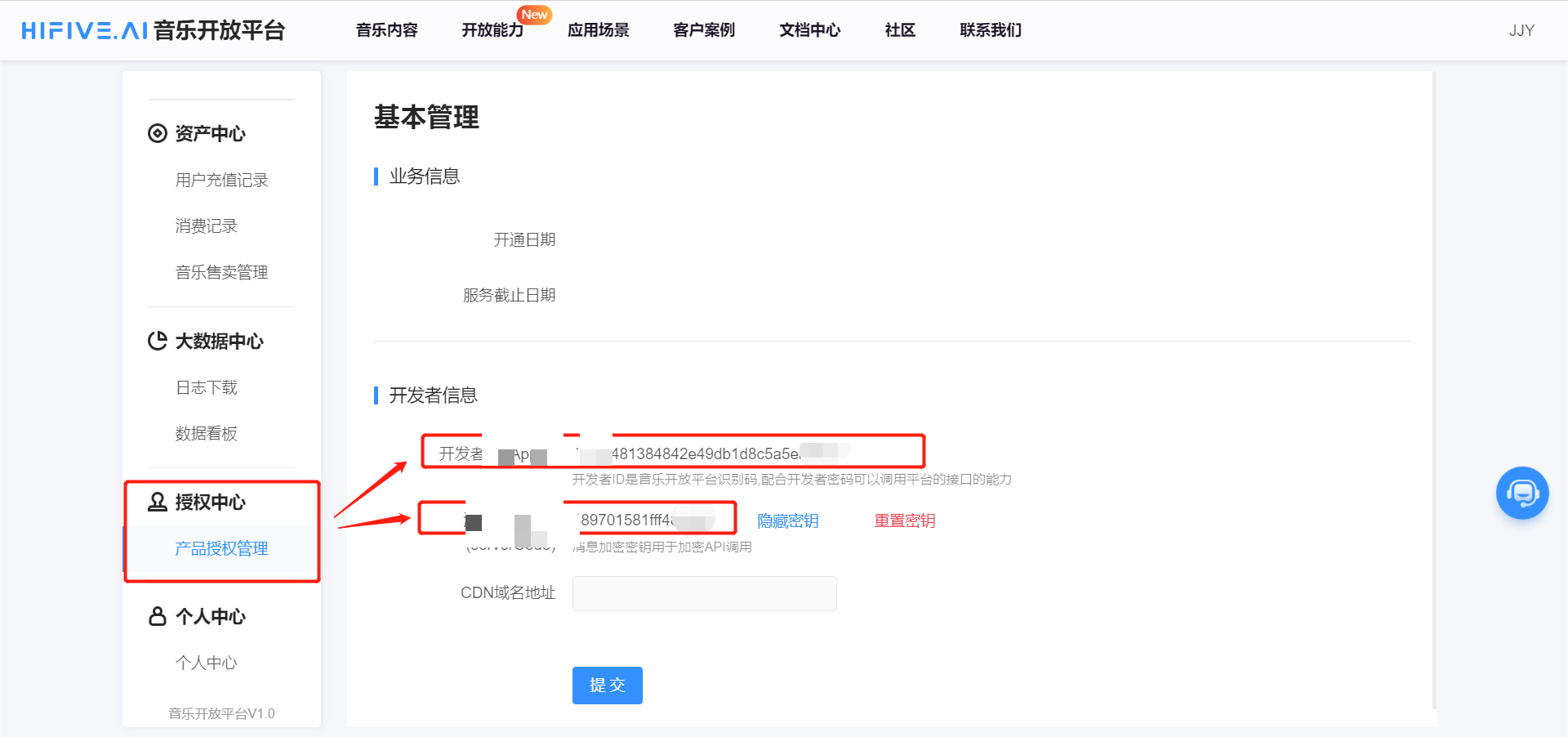This screenshot has height=737, width=1568.
Task: Open the customer service chat bubble
Action: pyautogui.click(x=1521, y=493)
